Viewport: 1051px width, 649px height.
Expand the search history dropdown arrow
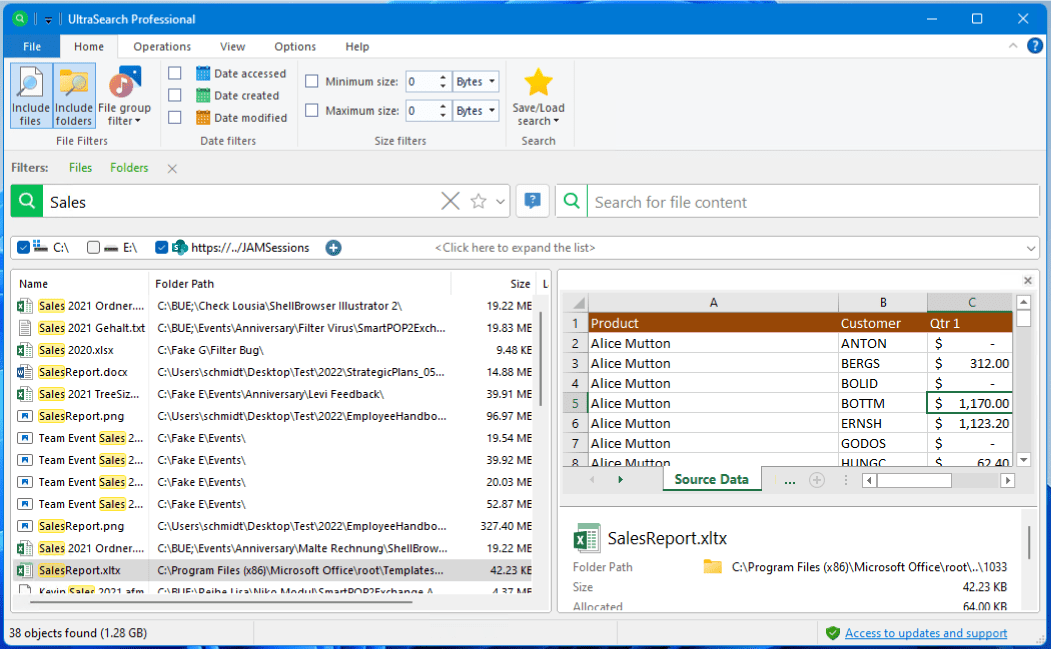coord(500,202)
